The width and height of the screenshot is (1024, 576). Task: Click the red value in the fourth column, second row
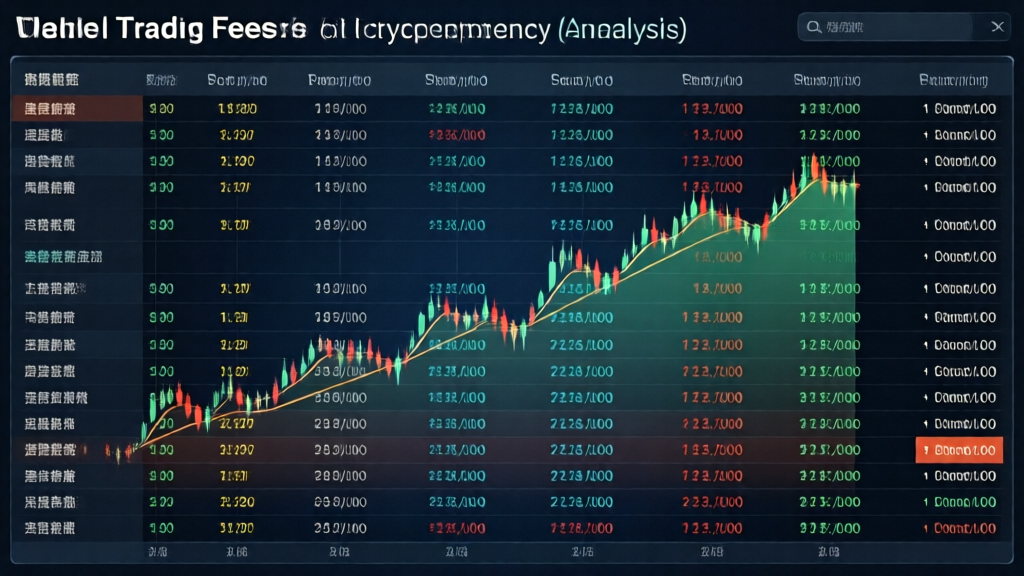[456, 134]
